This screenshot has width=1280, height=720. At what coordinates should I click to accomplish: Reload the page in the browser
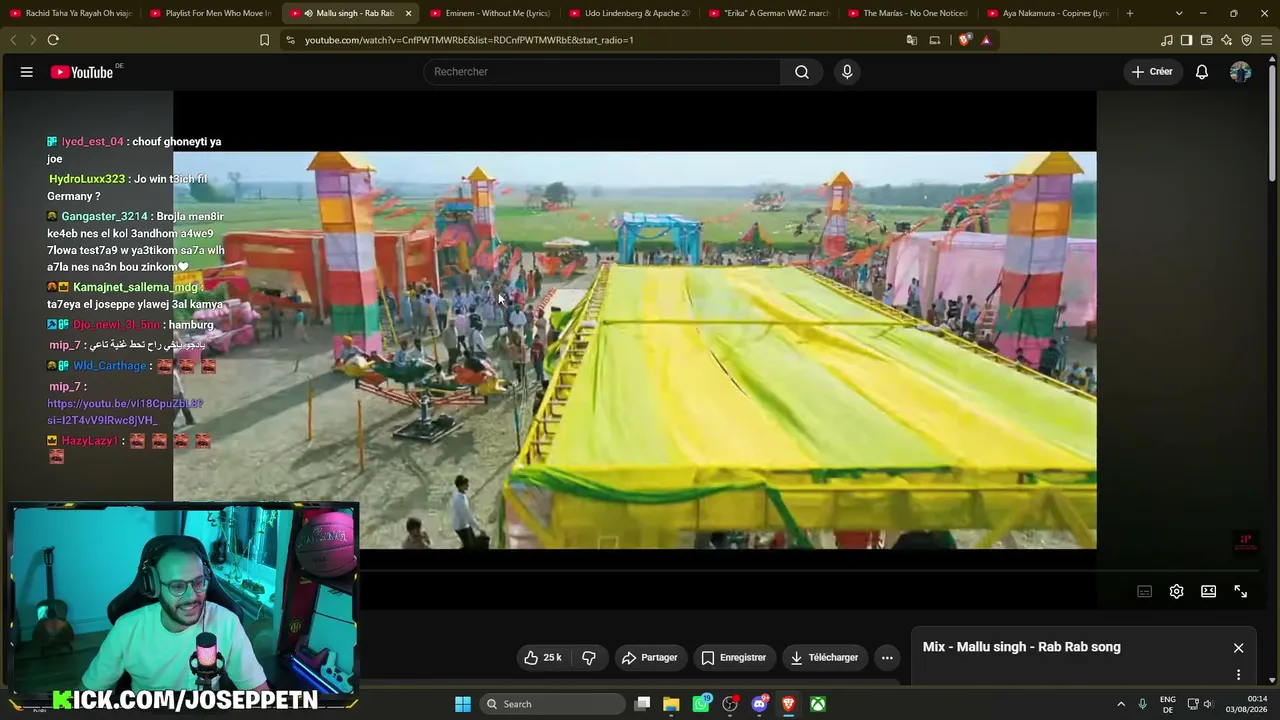point(53,40)
